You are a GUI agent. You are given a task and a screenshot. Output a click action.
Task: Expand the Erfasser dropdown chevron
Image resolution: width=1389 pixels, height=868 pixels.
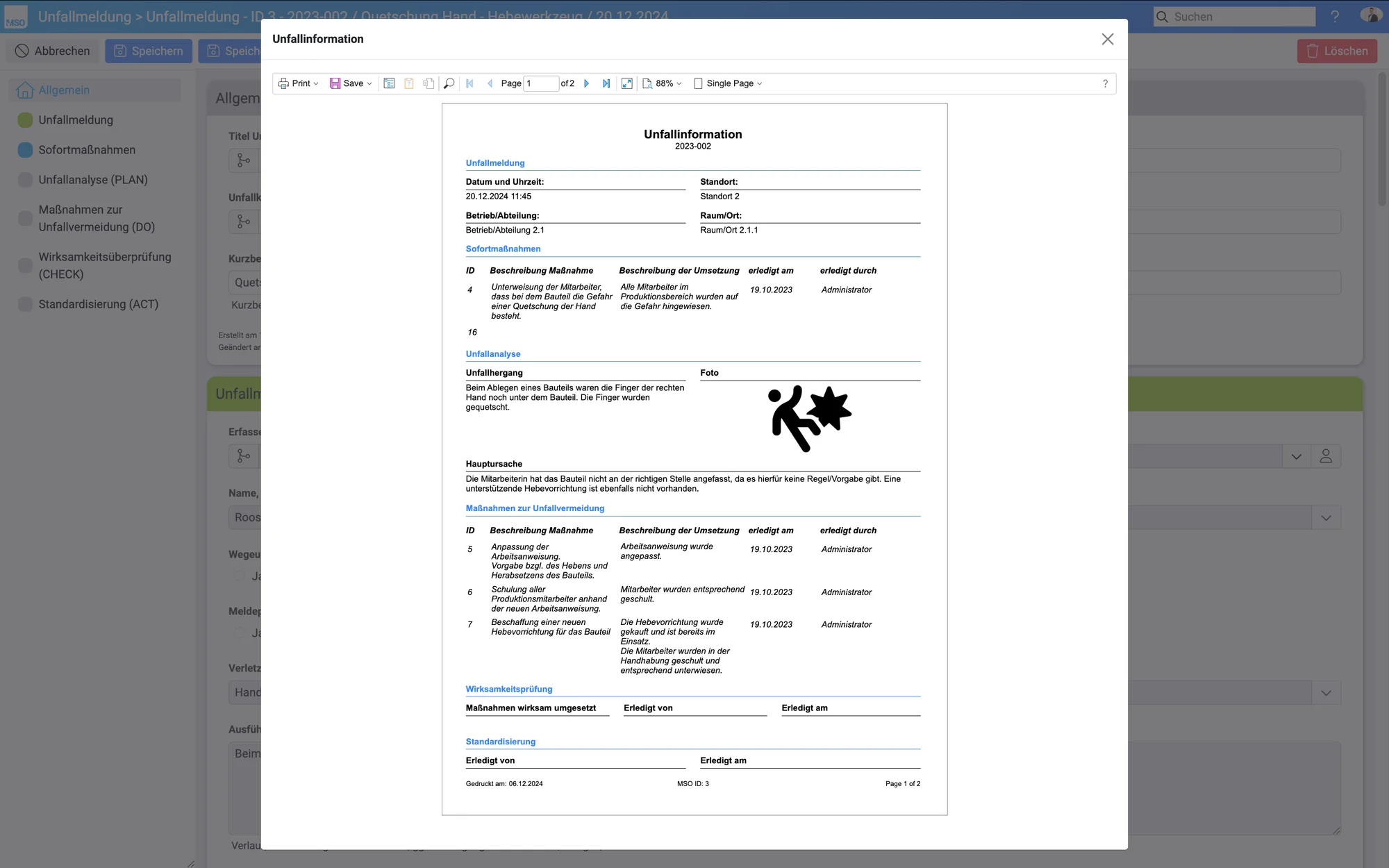click(x=1296, y=456)
